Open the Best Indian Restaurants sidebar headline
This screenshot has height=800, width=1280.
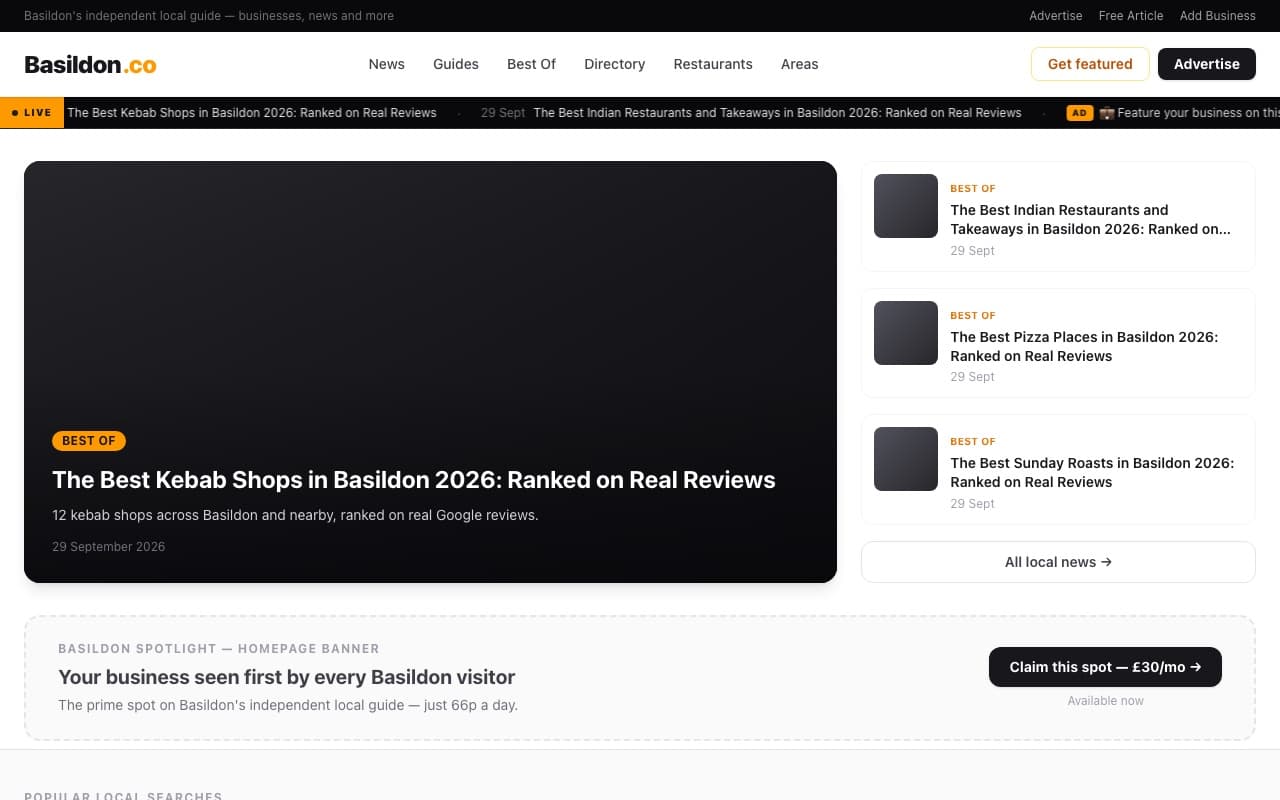(x=1090, y=219)
